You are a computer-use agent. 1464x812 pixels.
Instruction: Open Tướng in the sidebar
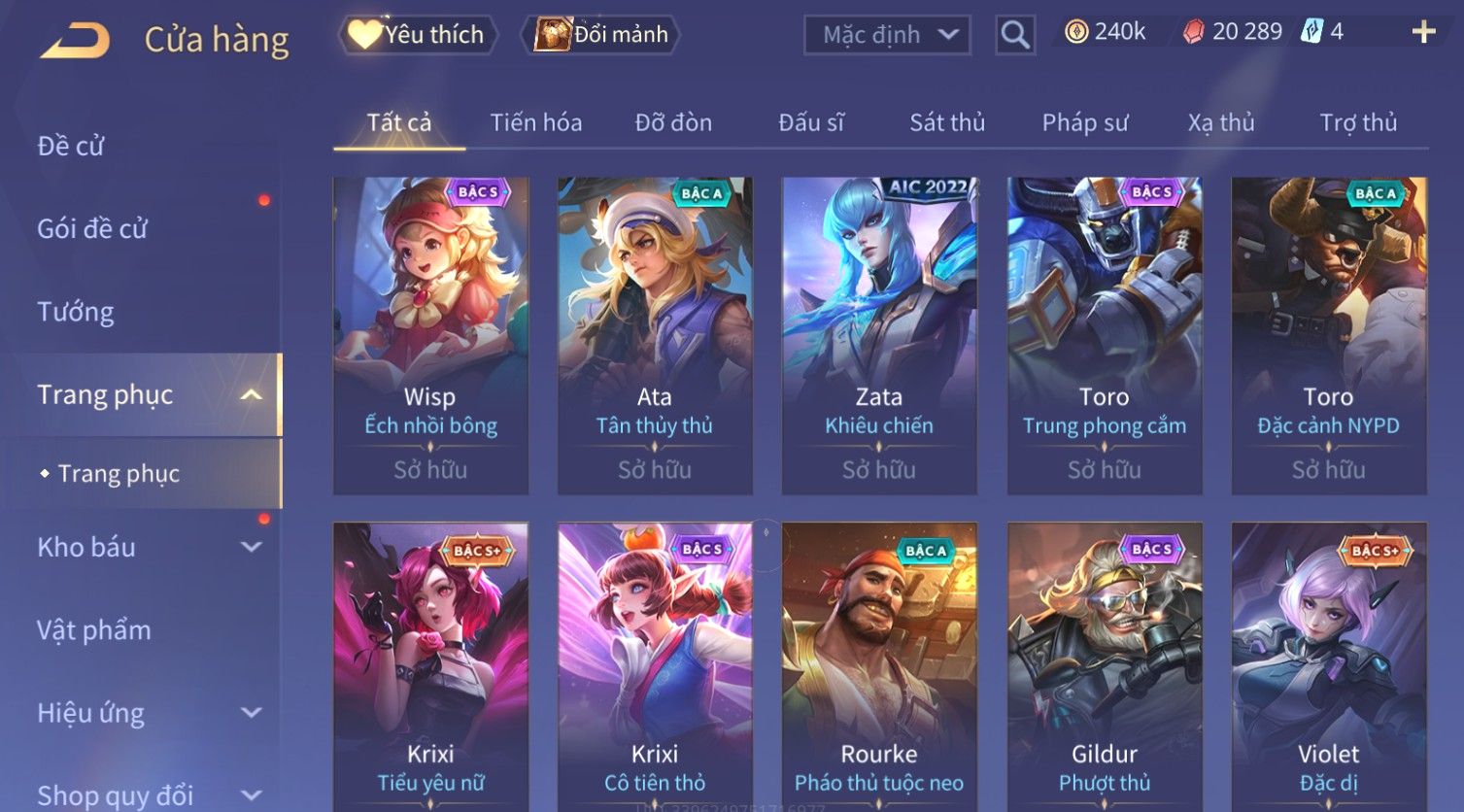[x=76, y=312]
